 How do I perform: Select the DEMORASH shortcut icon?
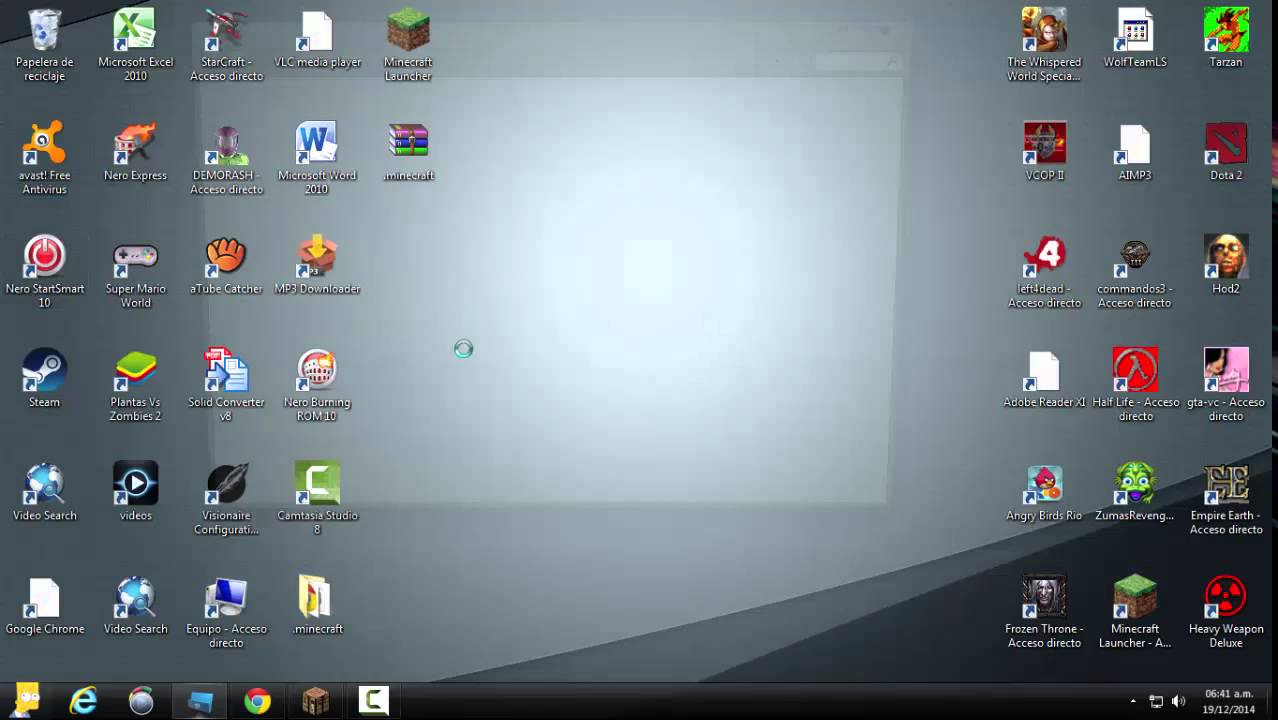226,143
